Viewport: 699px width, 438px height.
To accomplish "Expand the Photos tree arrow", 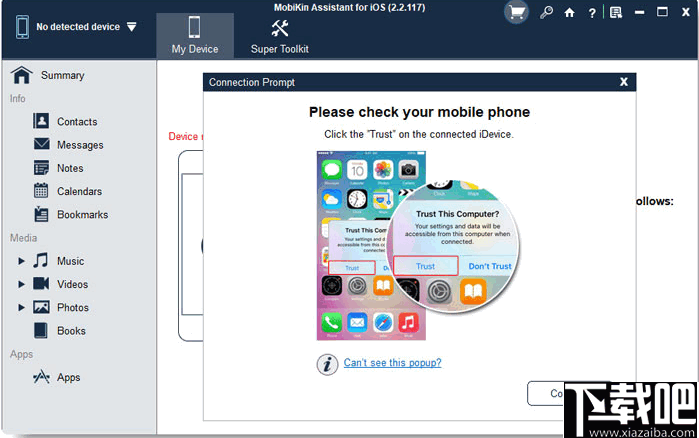I will pyautogui.click(x=21, y=307).
